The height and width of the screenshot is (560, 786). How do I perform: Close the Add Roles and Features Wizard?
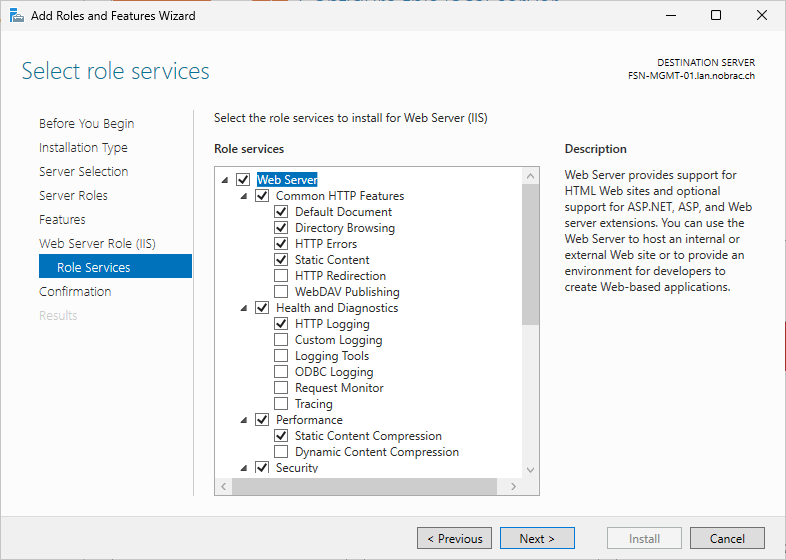tap(761, 16)
